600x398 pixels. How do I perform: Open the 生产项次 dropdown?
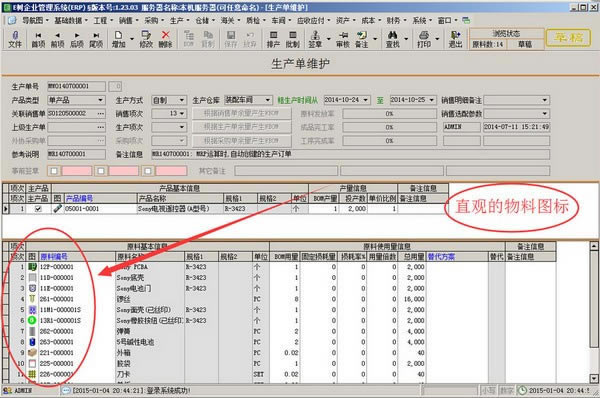point(182,127)
